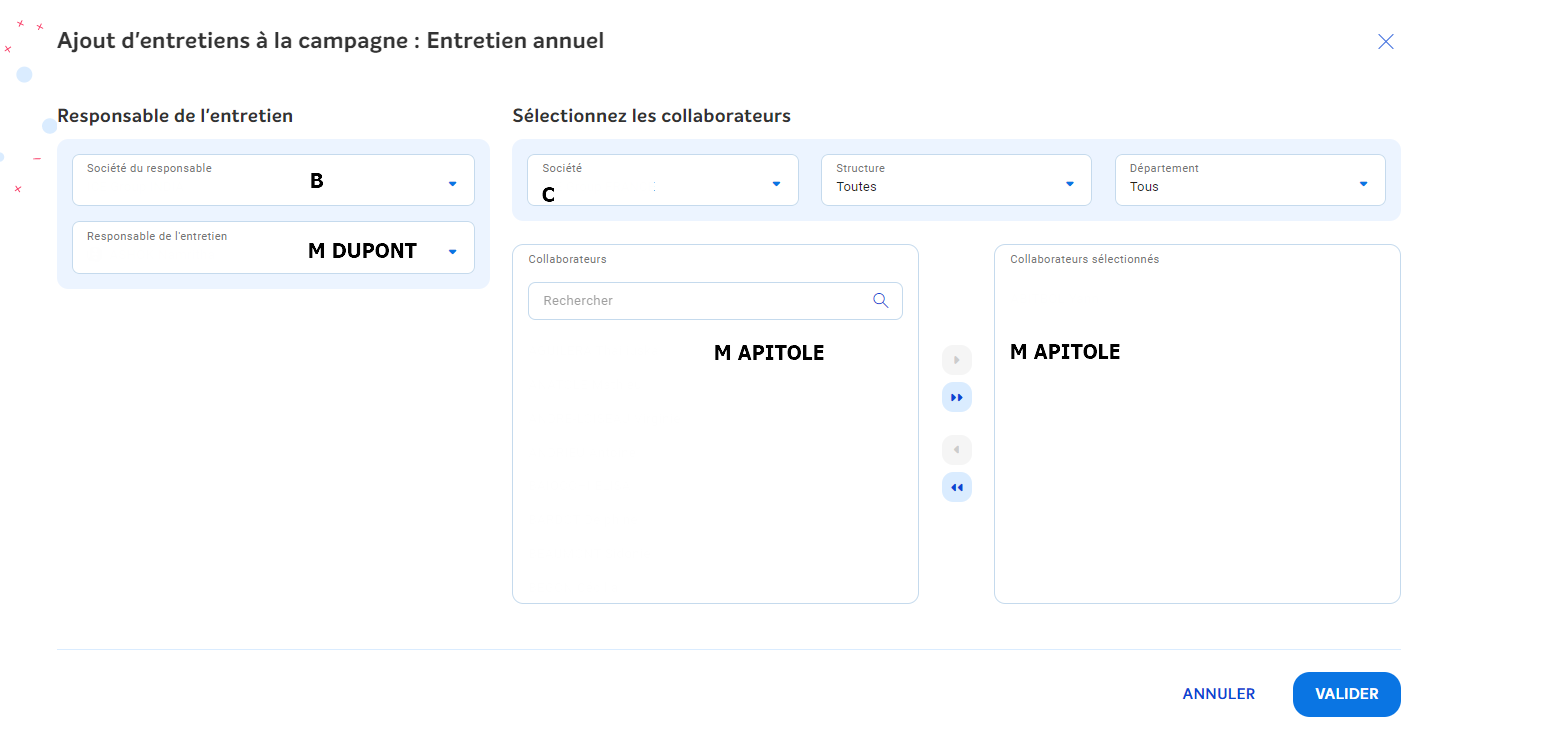Open the Responsable de l'entretien dropdown

[452, 252]
